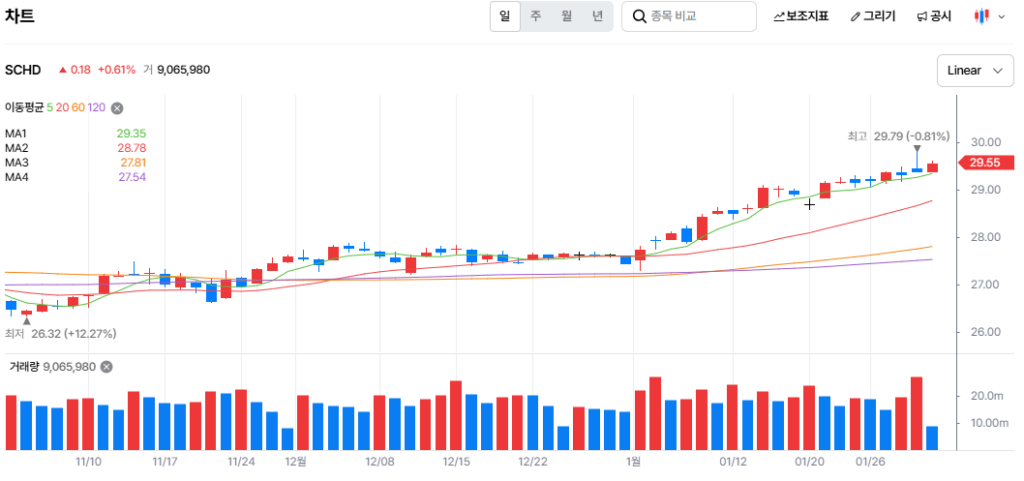Activate the 그리기 drawing pencil tool
Viewport: 1024px width, 481px height.
click(872, 16)
